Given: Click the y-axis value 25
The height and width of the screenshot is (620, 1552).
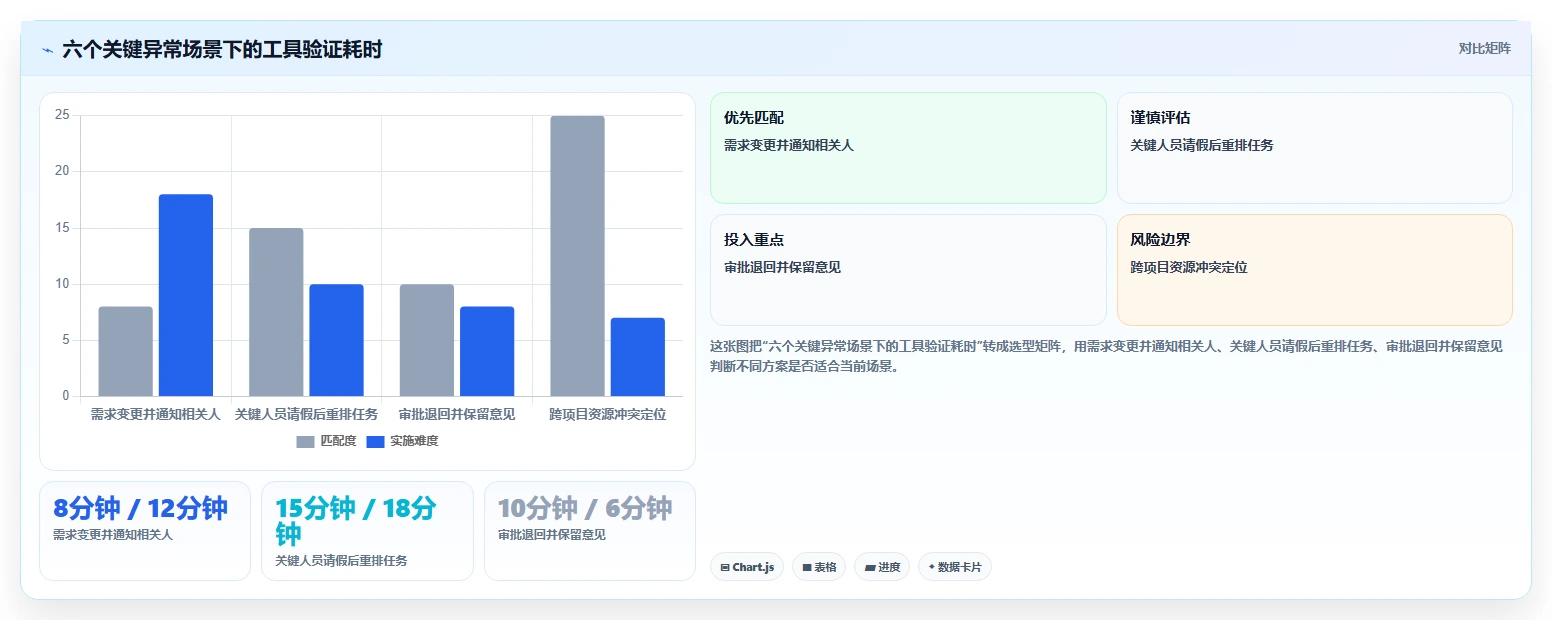Looking at the screenshot, I should pyautogui.click(x=62, y=115).
